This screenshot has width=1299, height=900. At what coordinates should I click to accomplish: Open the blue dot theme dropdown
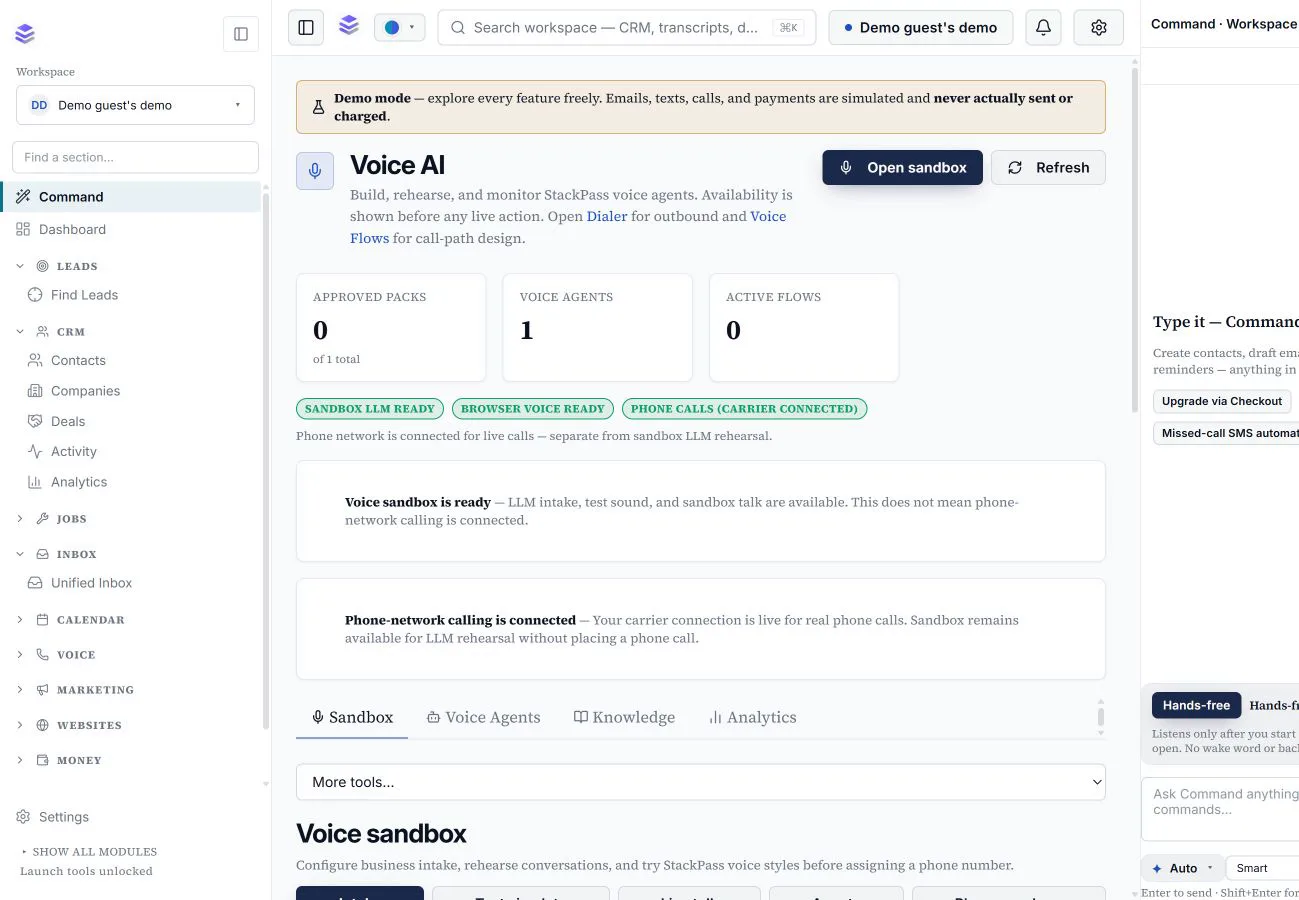[x=400, y=27]
